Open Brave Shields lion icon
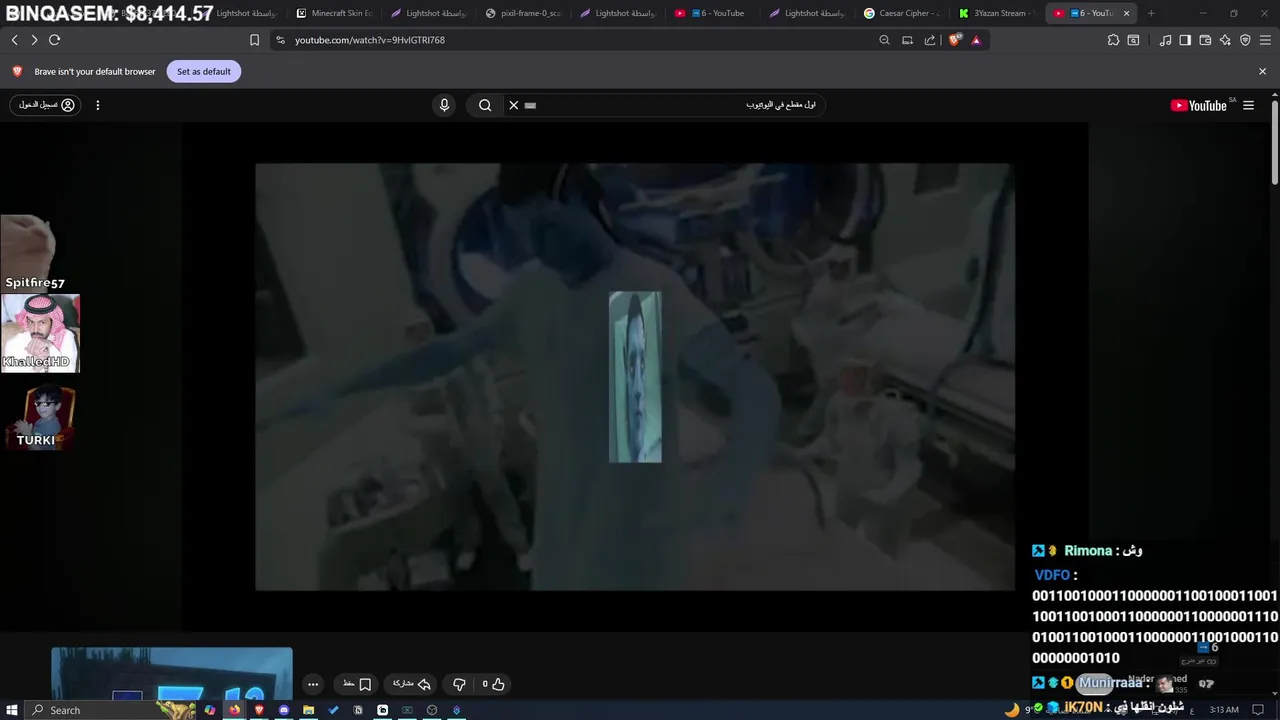The width and height of the screenshot is (1280, 720). 955,40
